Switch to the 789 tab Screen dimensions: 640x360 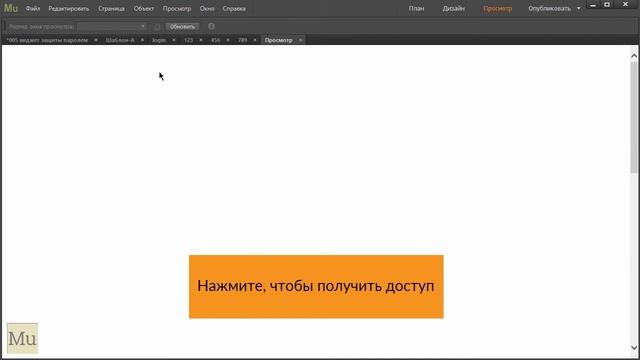pos(242,40)
